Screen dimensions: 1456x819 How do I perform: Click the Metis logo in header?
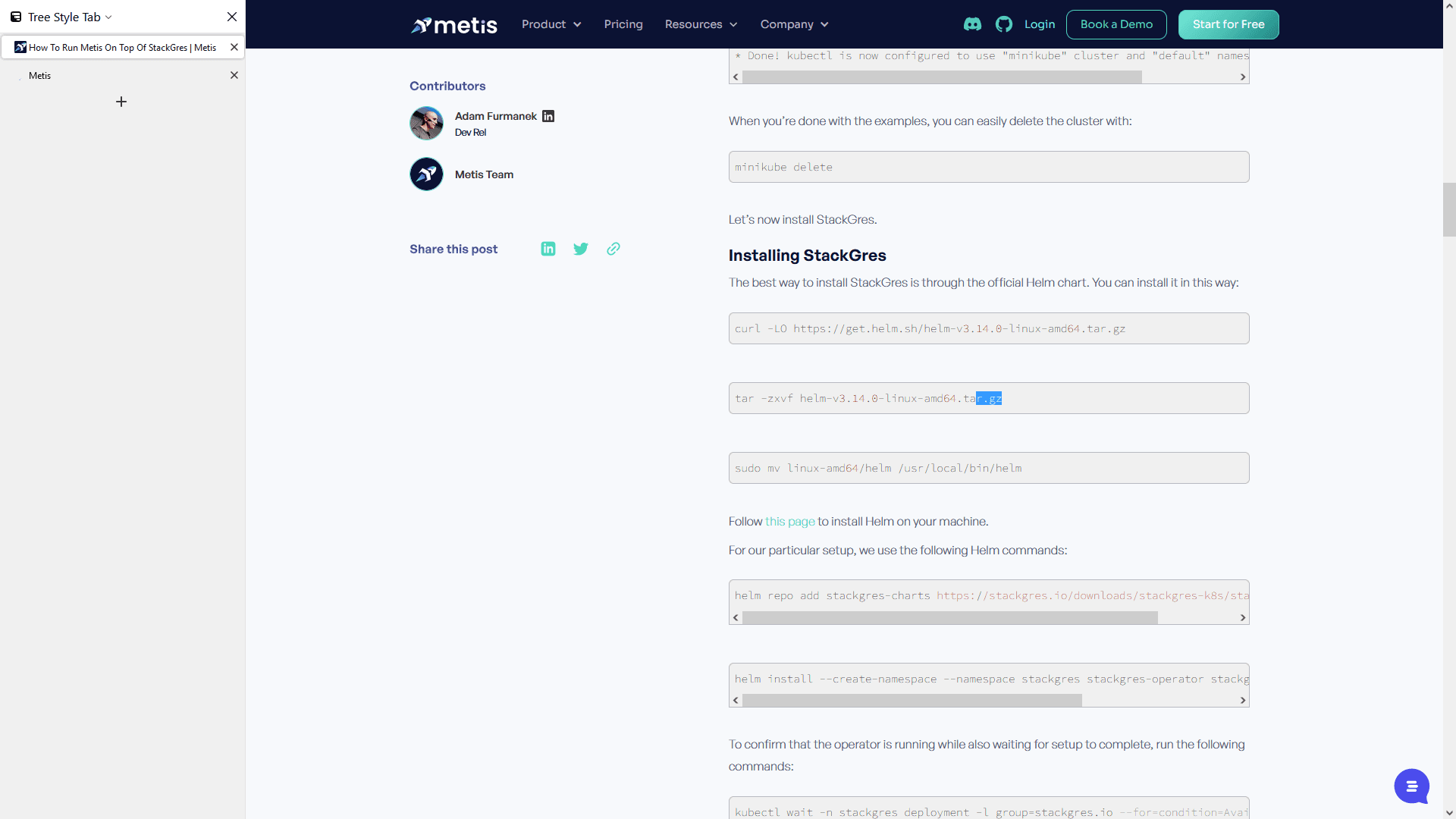click(453, 25)
